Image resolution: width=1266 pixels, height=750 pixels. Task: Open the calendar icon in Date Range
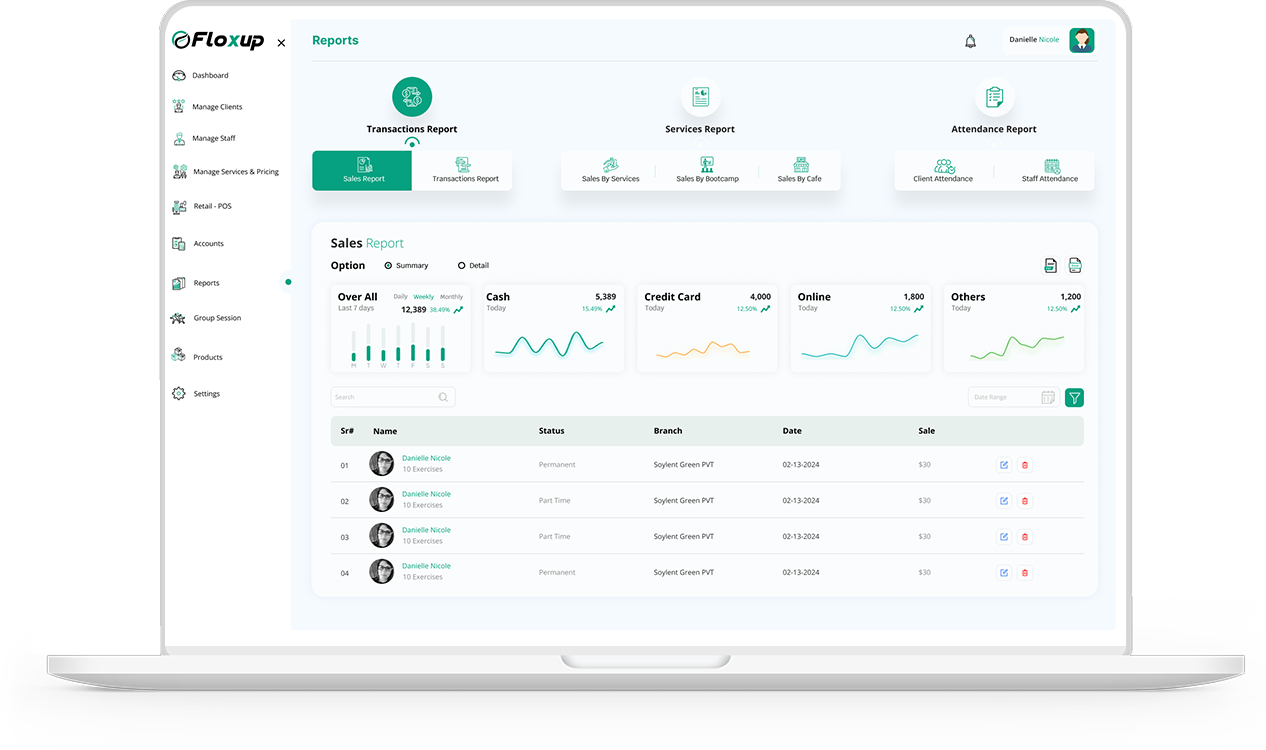[1048, 397]
